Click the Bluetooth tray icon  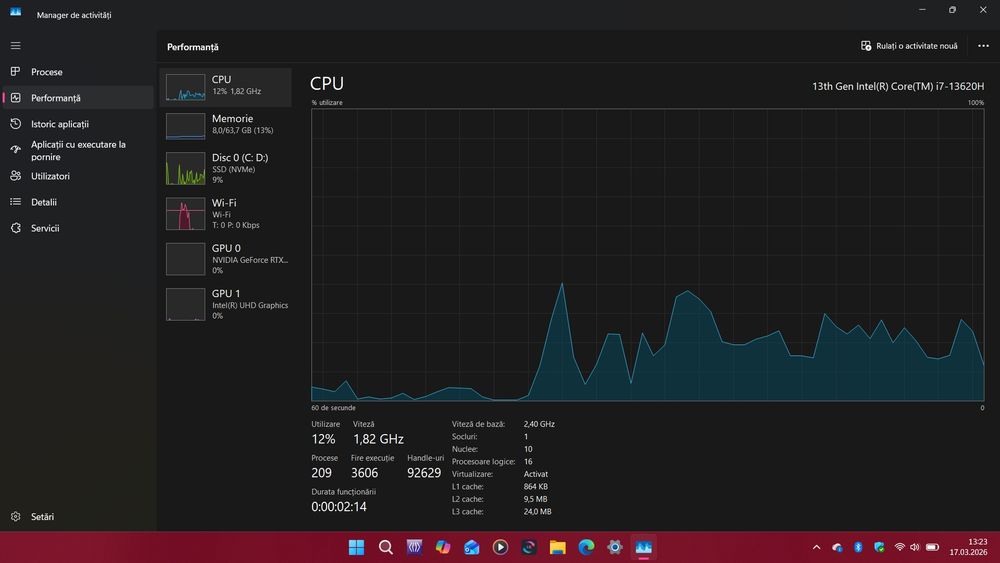pos(858,547)
